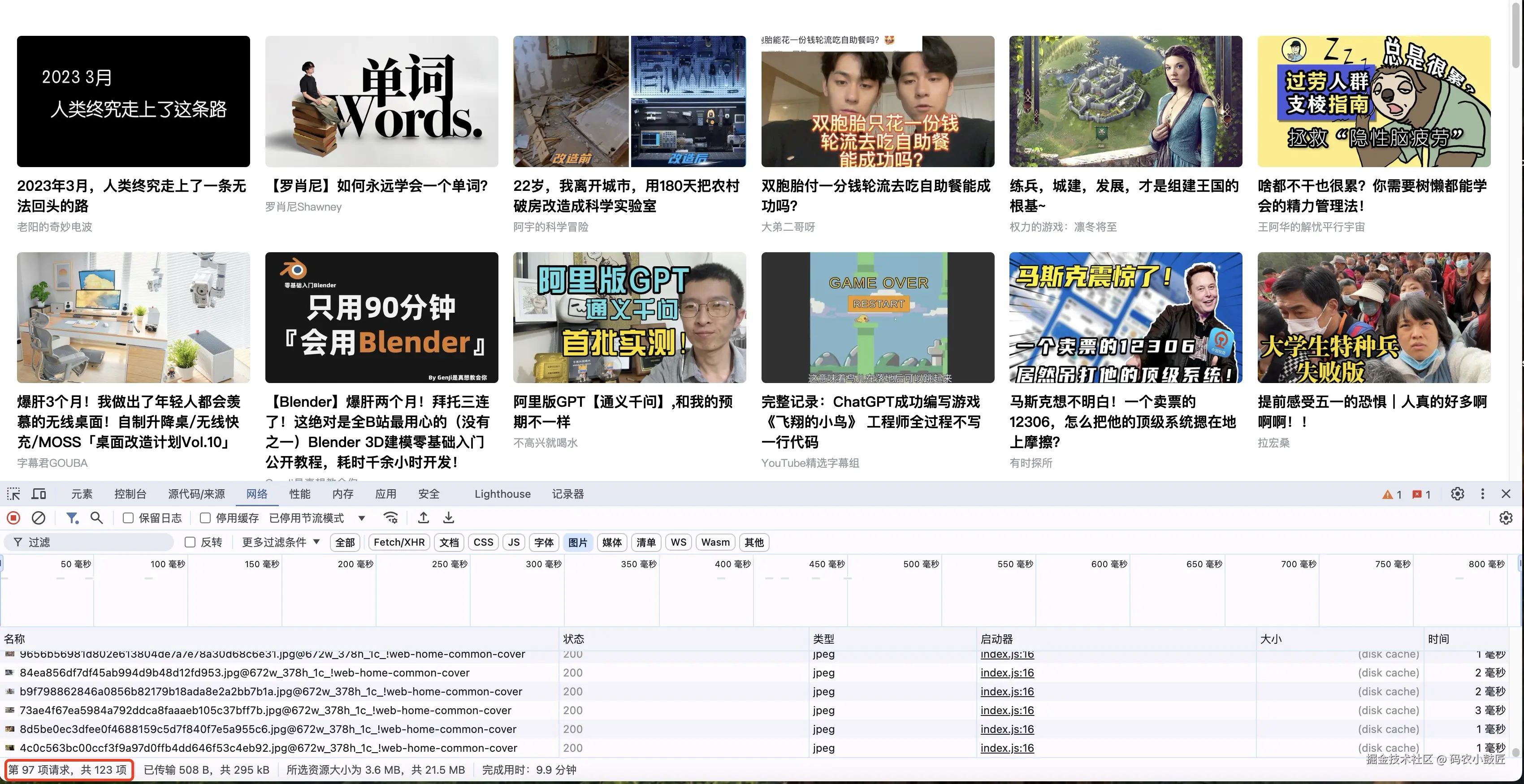Enable the 停用缓存 checkbox

(x=205, y=517)
